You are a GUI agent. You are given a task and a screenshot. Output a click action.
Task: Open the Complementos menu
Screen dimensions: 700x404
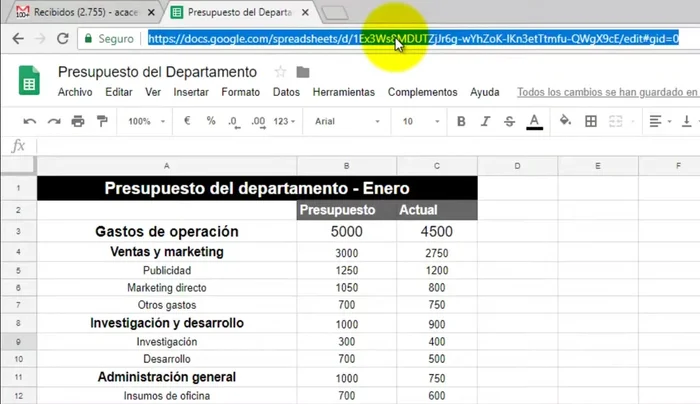coord(422,92)
